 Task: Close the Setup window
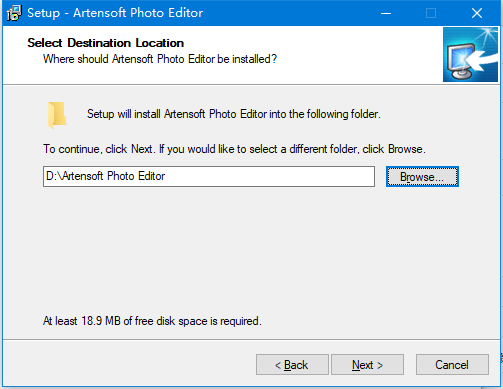coord(477,13)
